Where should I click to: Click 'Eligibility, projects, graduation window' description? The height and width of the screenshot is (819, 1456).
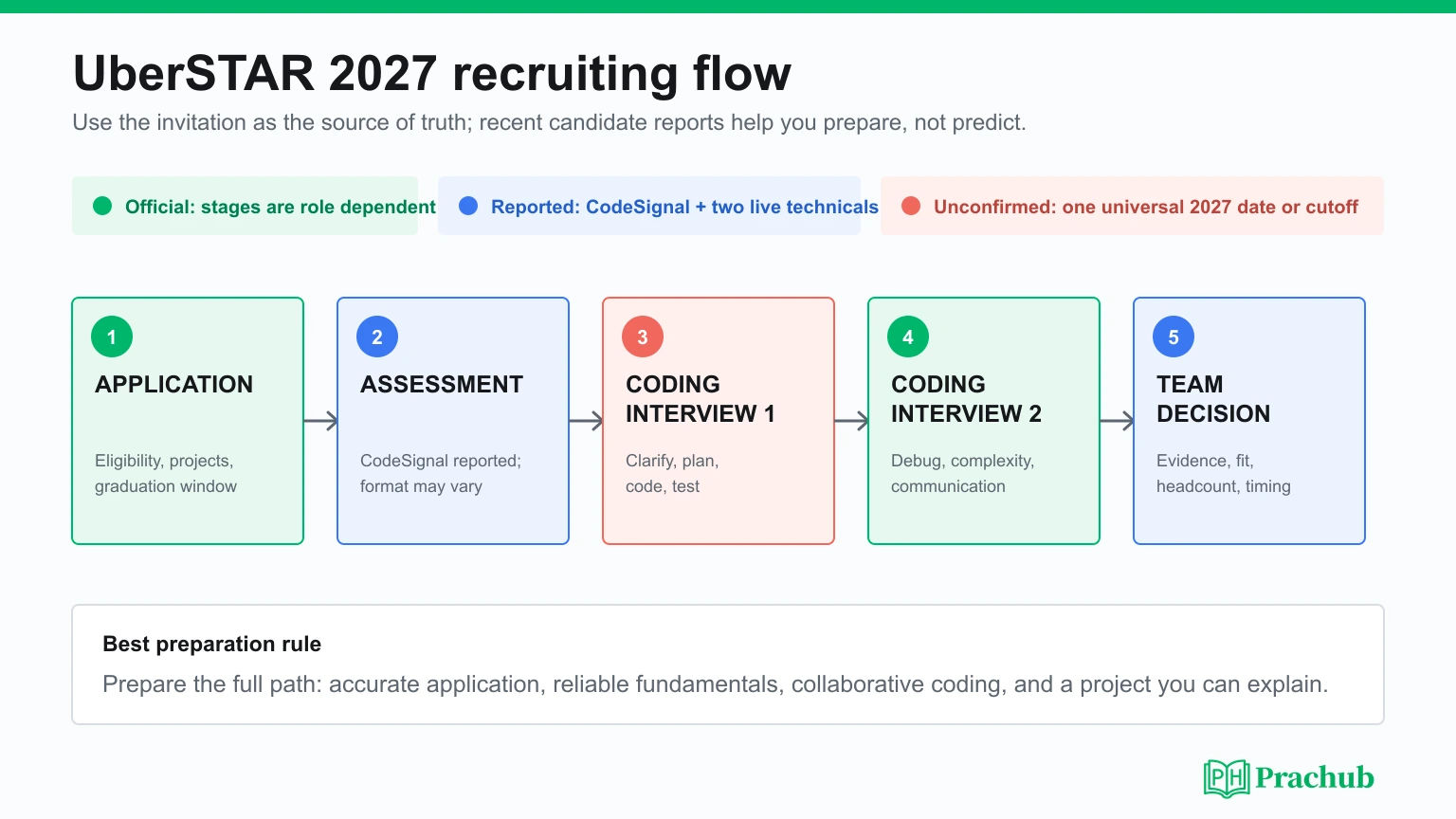(166, 473)
